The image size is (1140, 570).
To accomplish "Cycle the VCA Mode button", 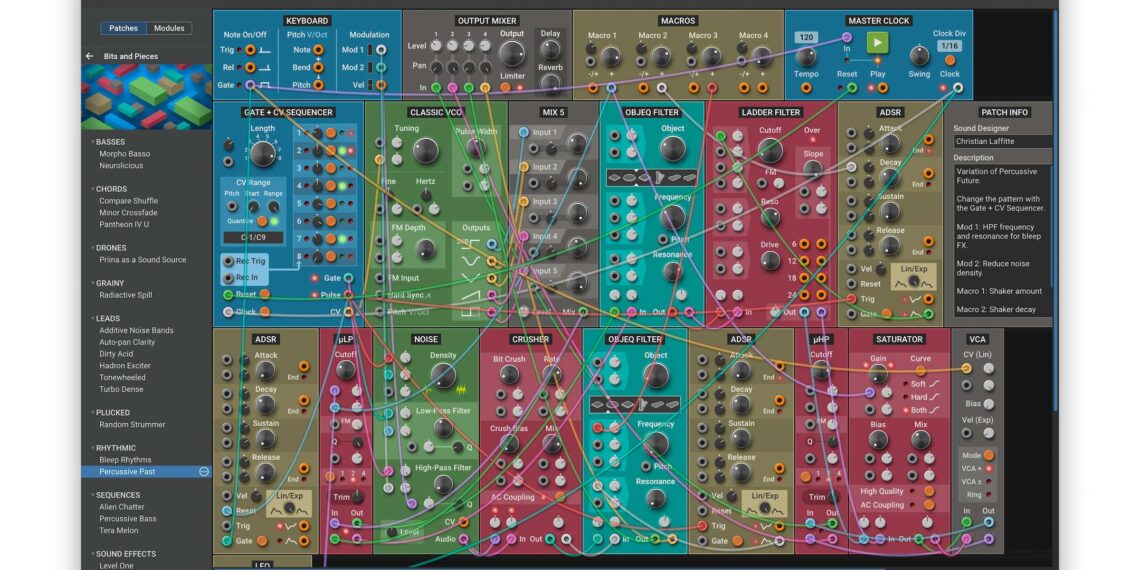I will click(x=989, y=455).
